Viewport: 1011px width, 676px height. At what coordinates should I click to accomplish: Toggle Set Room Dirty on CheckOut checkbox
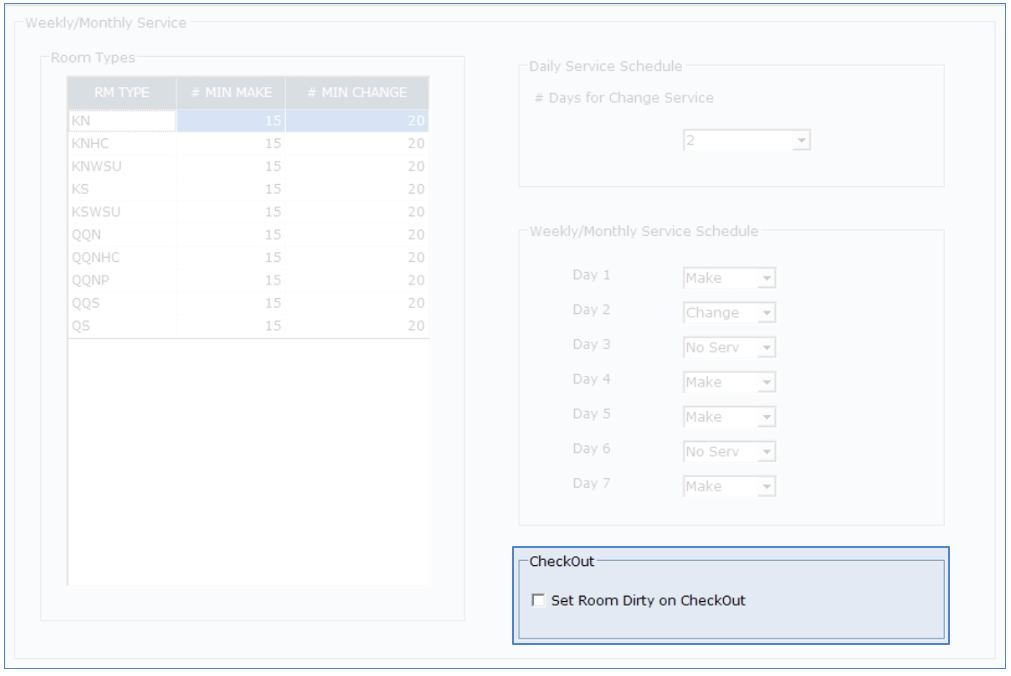point(539,601)
